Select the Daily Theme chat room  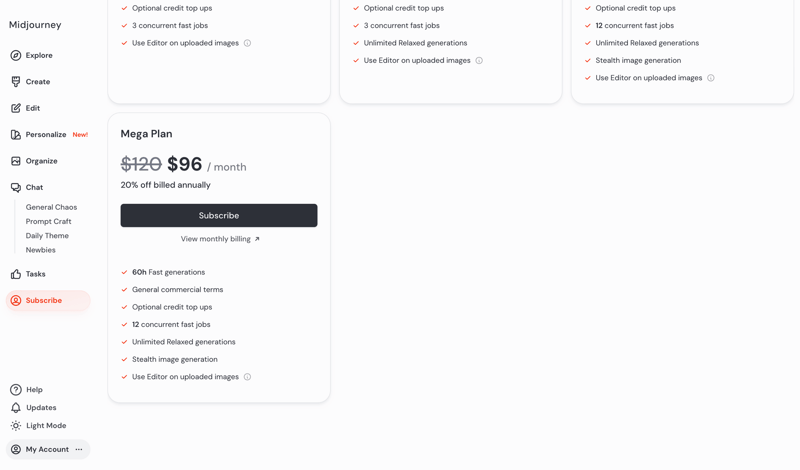tap(47, 236)
